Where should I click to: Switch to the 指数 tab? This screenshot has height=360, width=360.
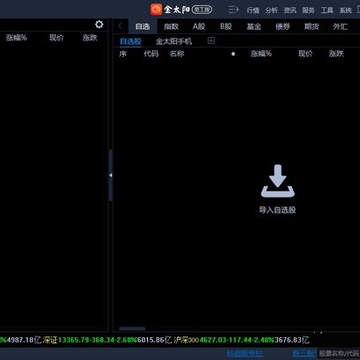pos(171,27)
